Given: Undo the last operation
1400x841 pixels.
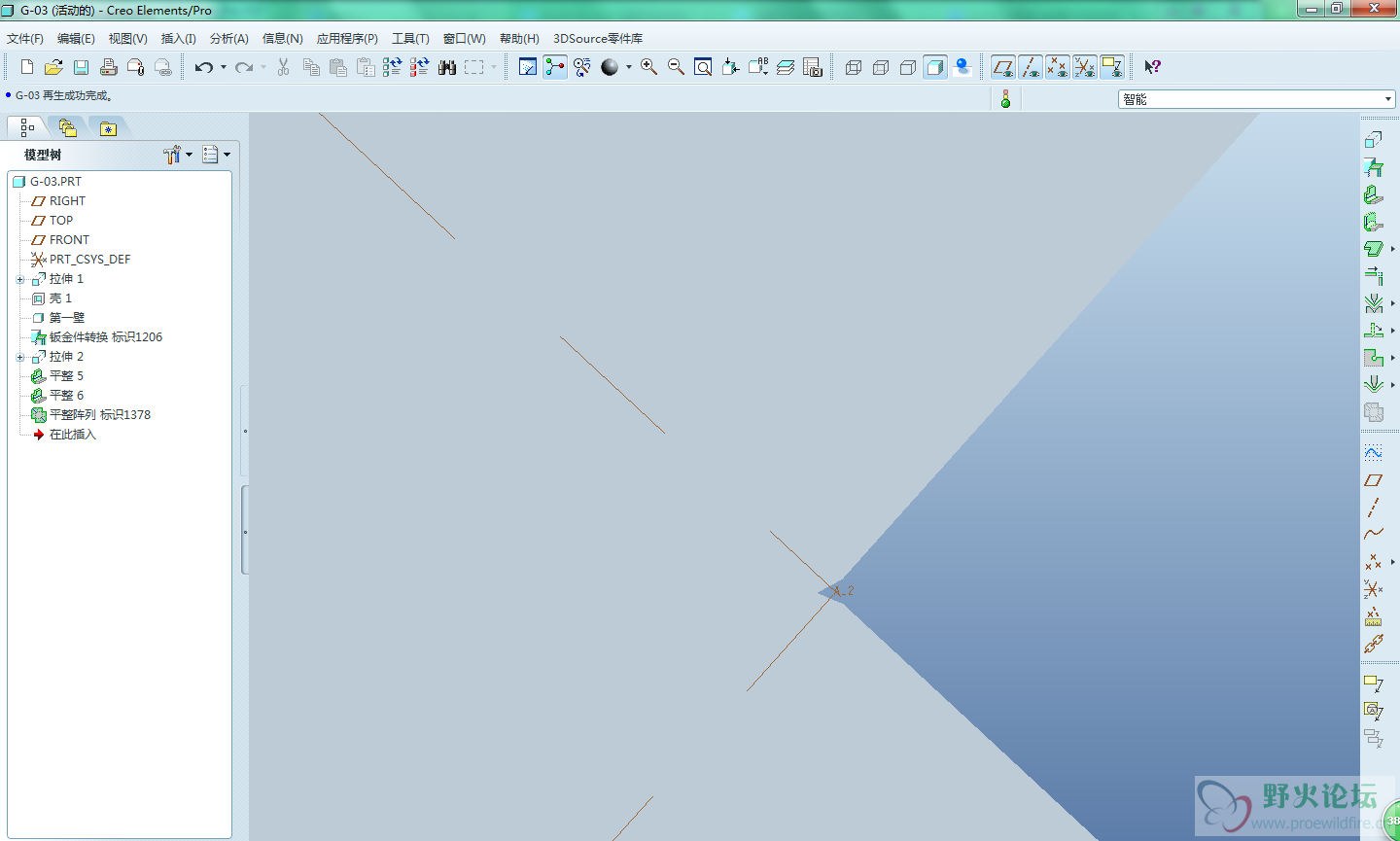Looking at the screenshot, I should pos(203,67).
